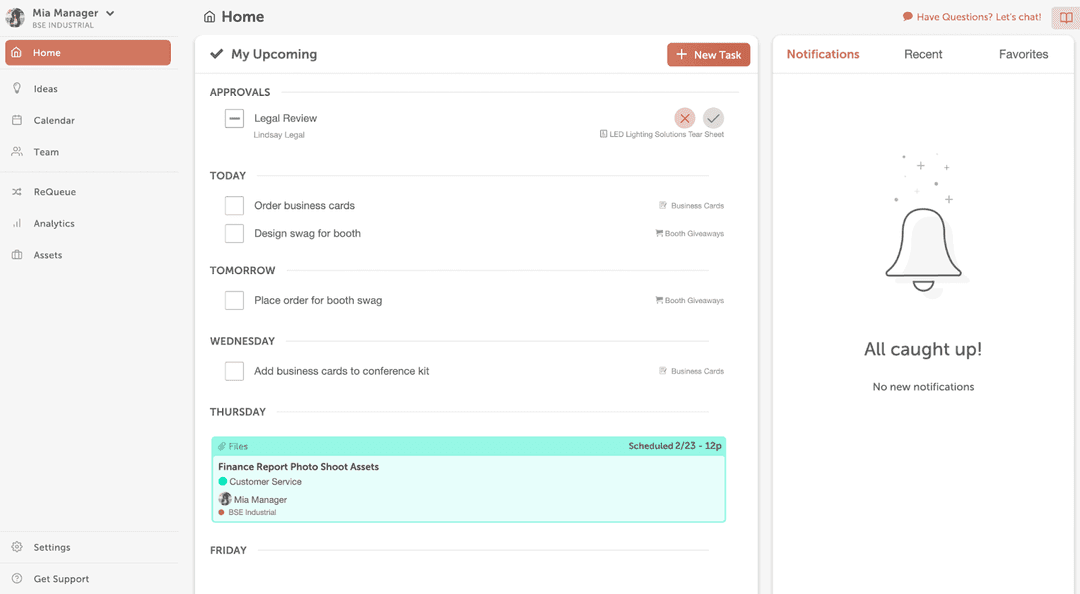The image size is (1080, 594).
Task: Reject Legal Review using the red X icon
Action: click(x=684, y=118)
